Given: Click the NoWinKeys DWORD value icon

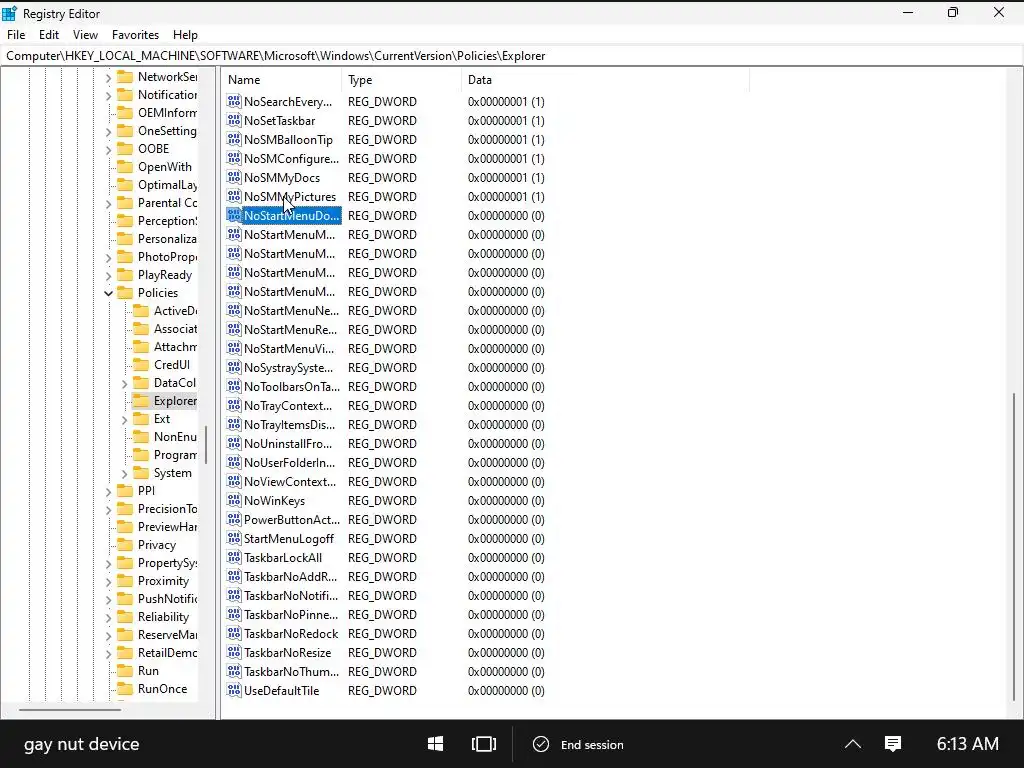Looking at the screenshot, I should click(x=234, y=500).
